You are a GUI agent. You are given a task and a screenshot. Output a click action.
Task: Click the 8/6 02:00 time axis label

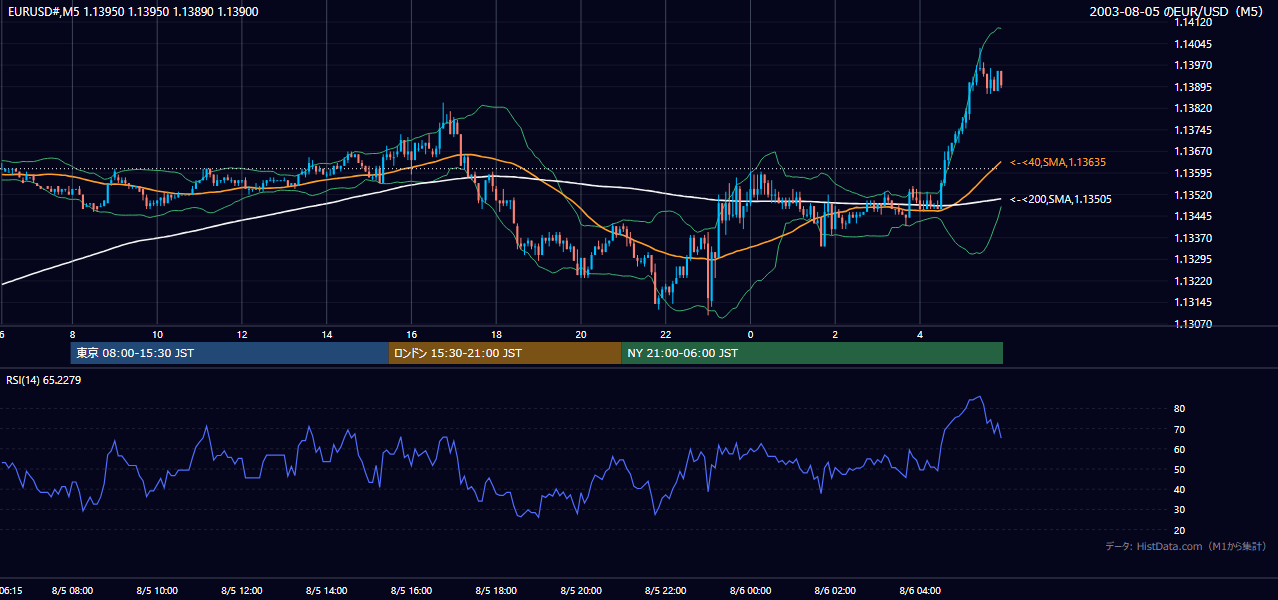[x=836, y=590]
